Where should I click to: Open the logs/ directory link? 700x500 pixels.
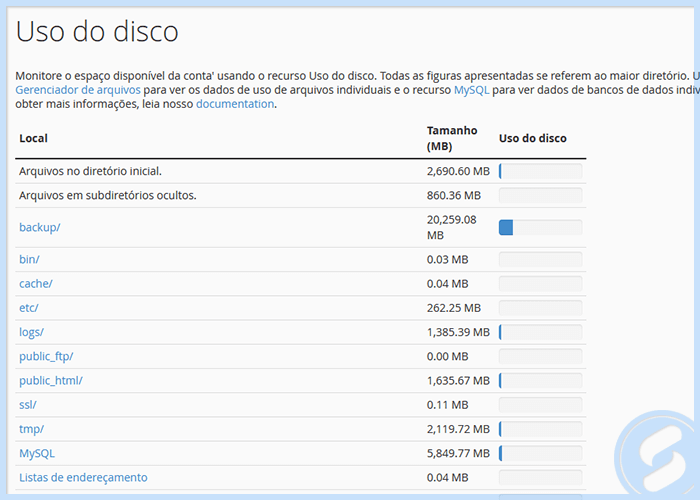[31, 332]
